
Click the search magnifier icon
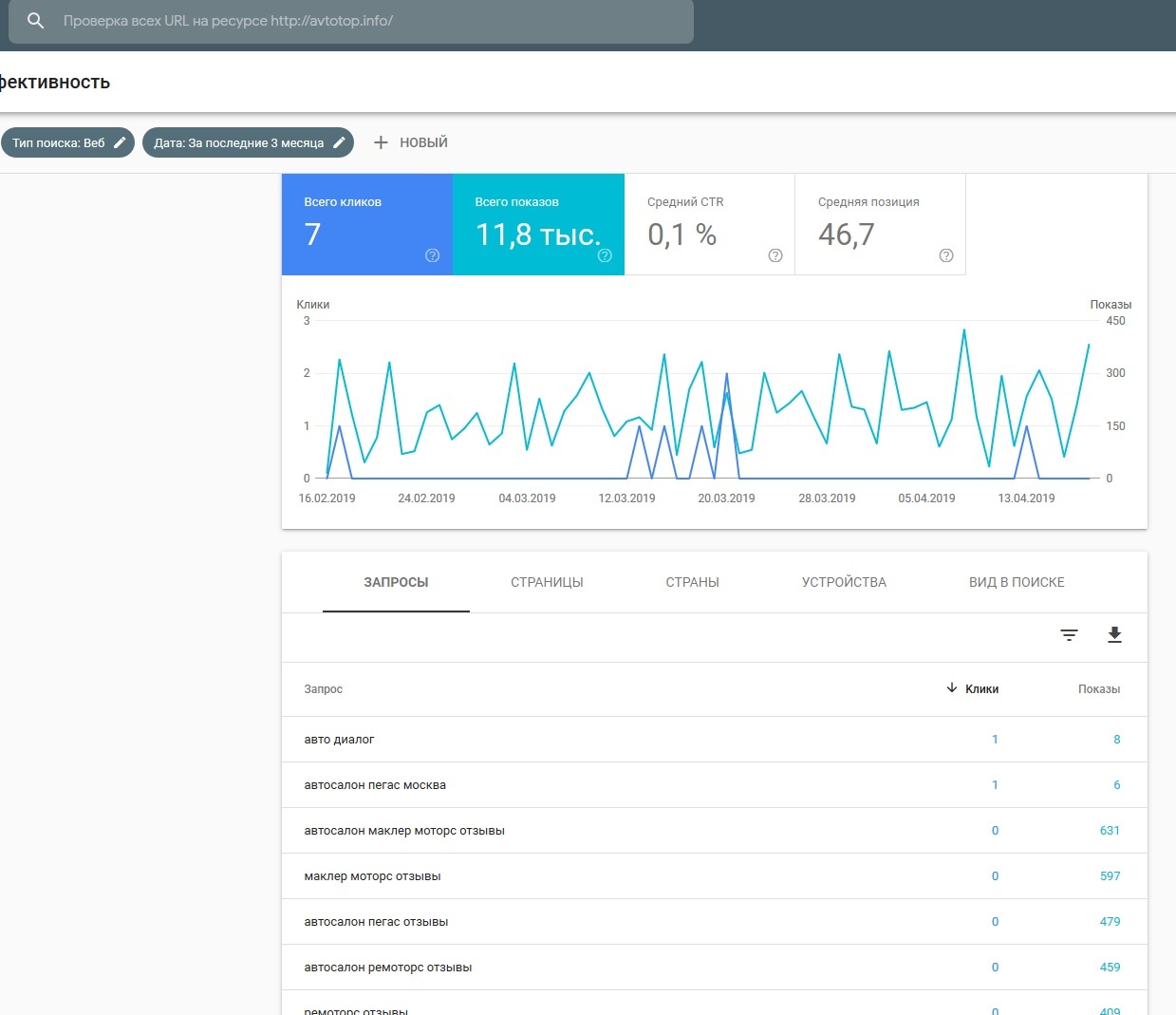[x=36, y=21]
